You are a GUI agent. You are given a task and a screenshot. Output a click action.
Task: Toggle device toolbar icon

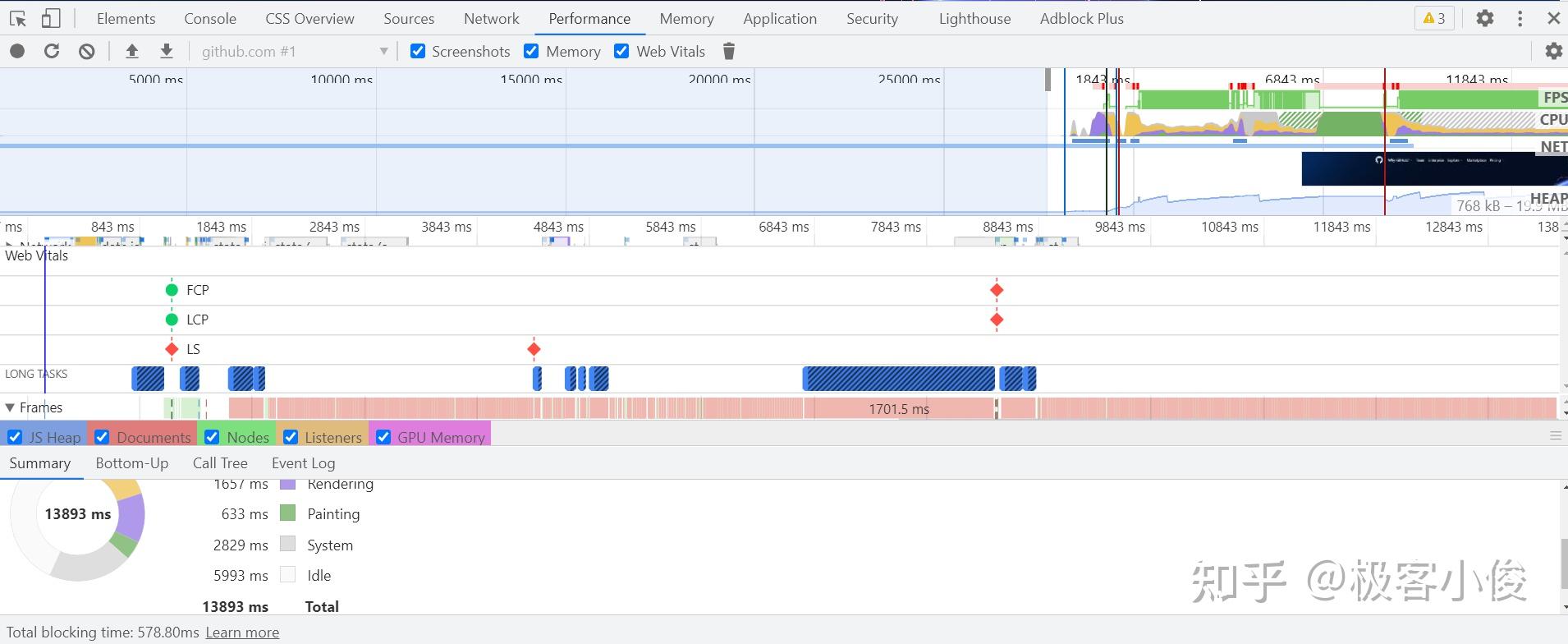(x=51, y=18)
